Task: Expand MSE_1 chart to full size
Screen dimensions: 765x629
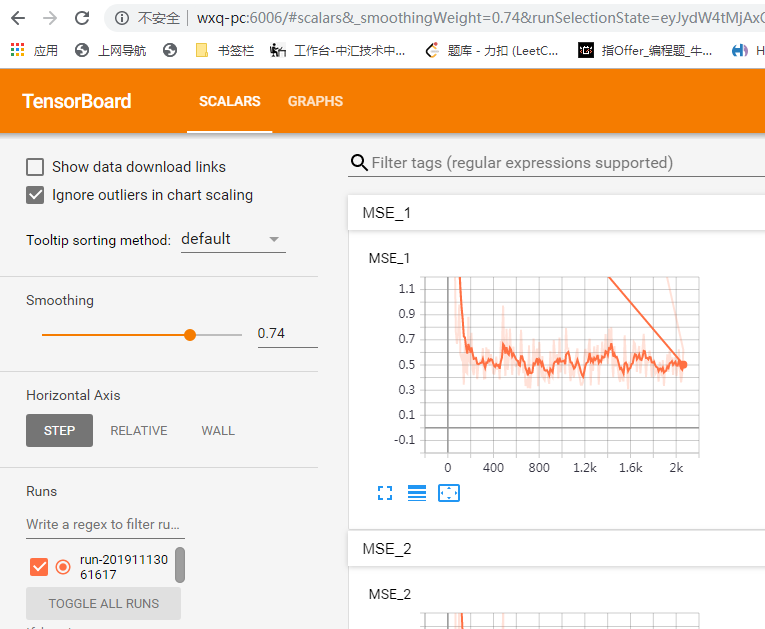Action: [x=385, y=493]
